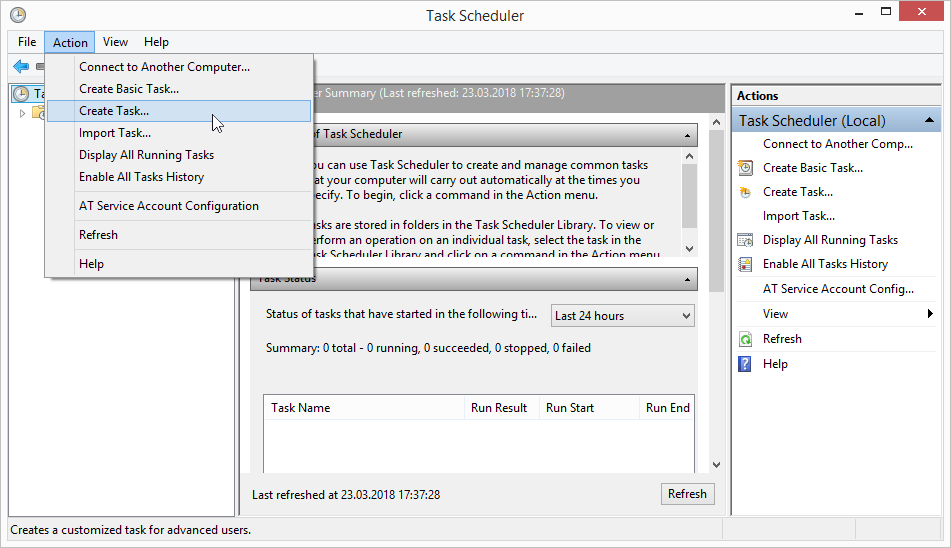Click the main pane scrollbar up arrow
The width and height of the screenshot is (951, 548).
point(716,122)
